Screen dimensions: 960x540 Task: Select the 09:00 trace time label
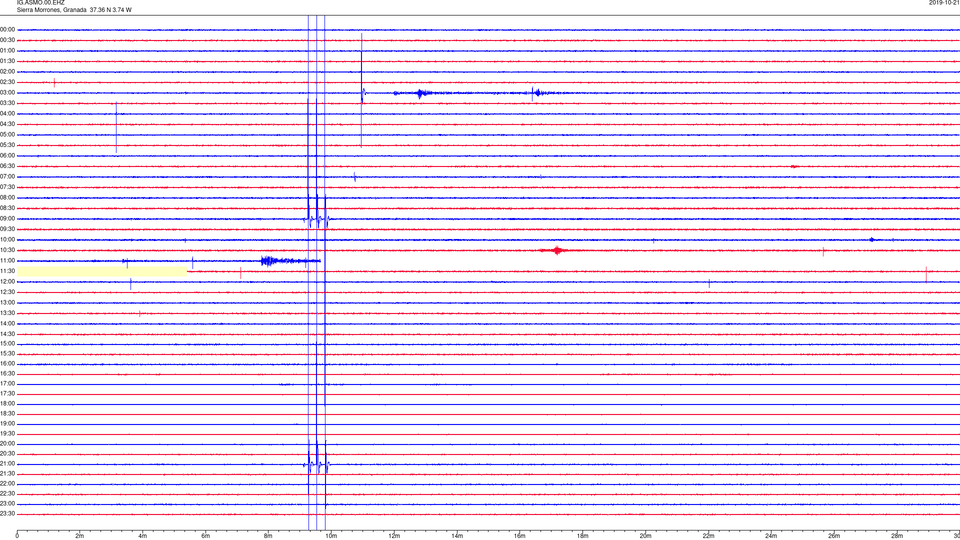tap(7, 219)
